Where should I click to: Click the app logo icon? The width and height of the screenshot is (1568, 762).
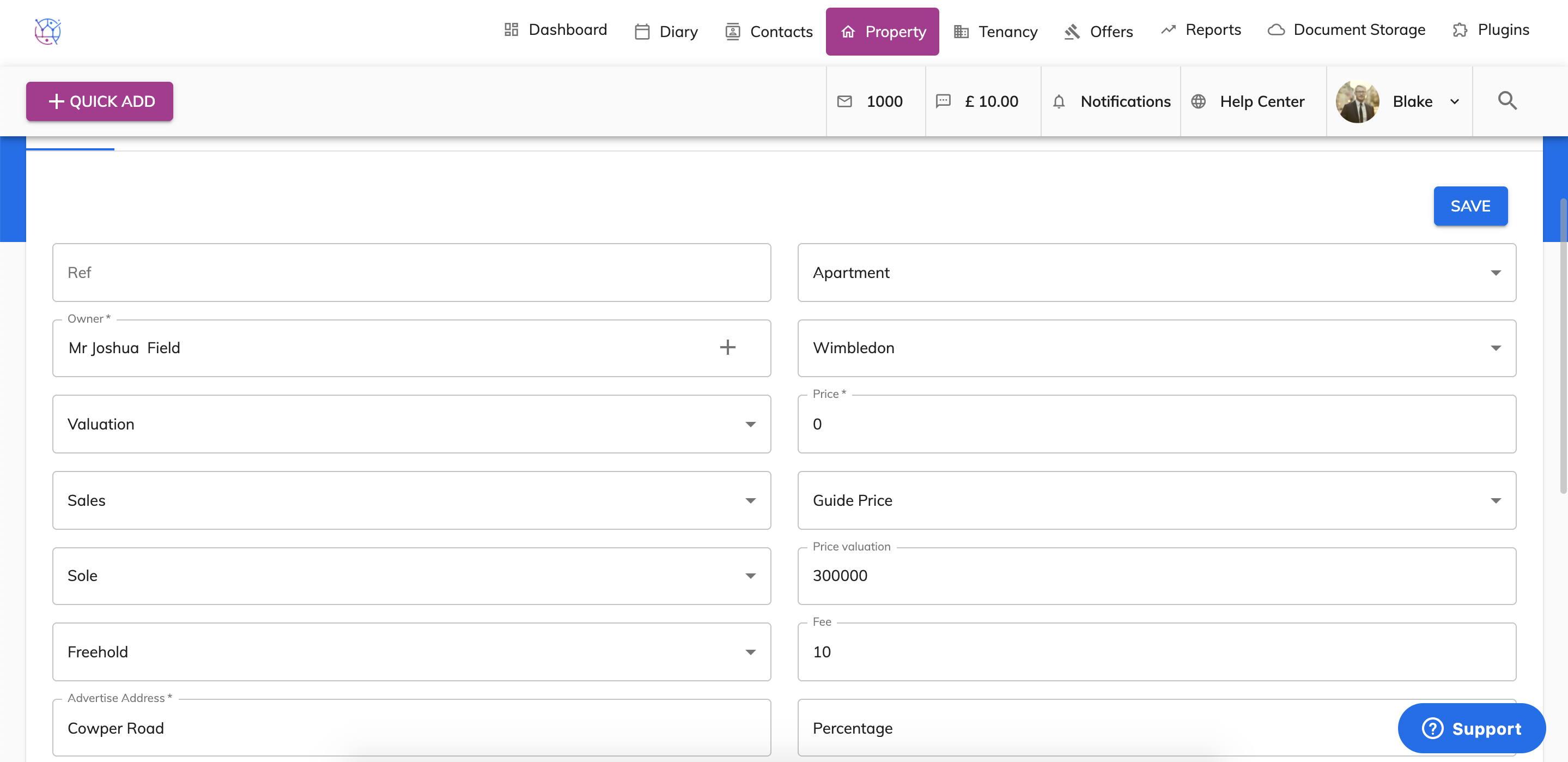[x=47, y=31]
